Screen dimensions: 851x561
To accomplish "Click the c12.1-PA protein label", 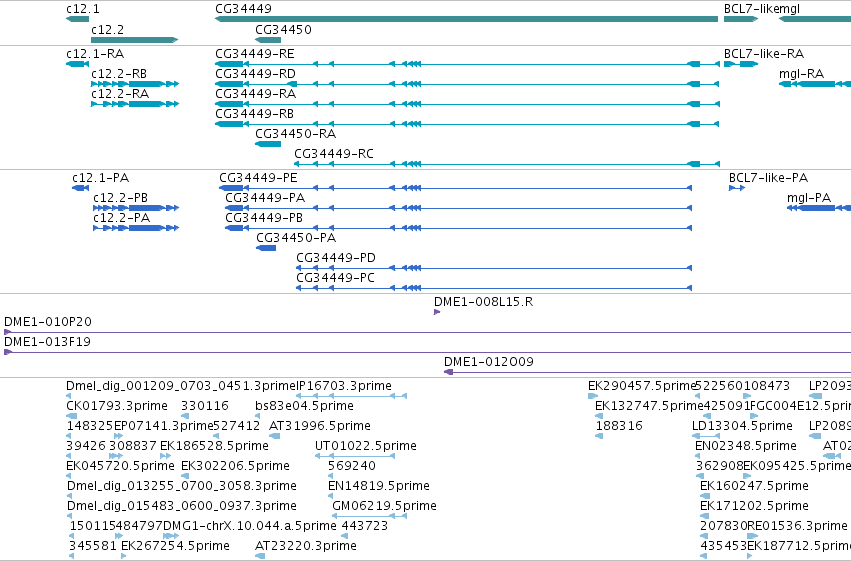I will coord(100,178).
